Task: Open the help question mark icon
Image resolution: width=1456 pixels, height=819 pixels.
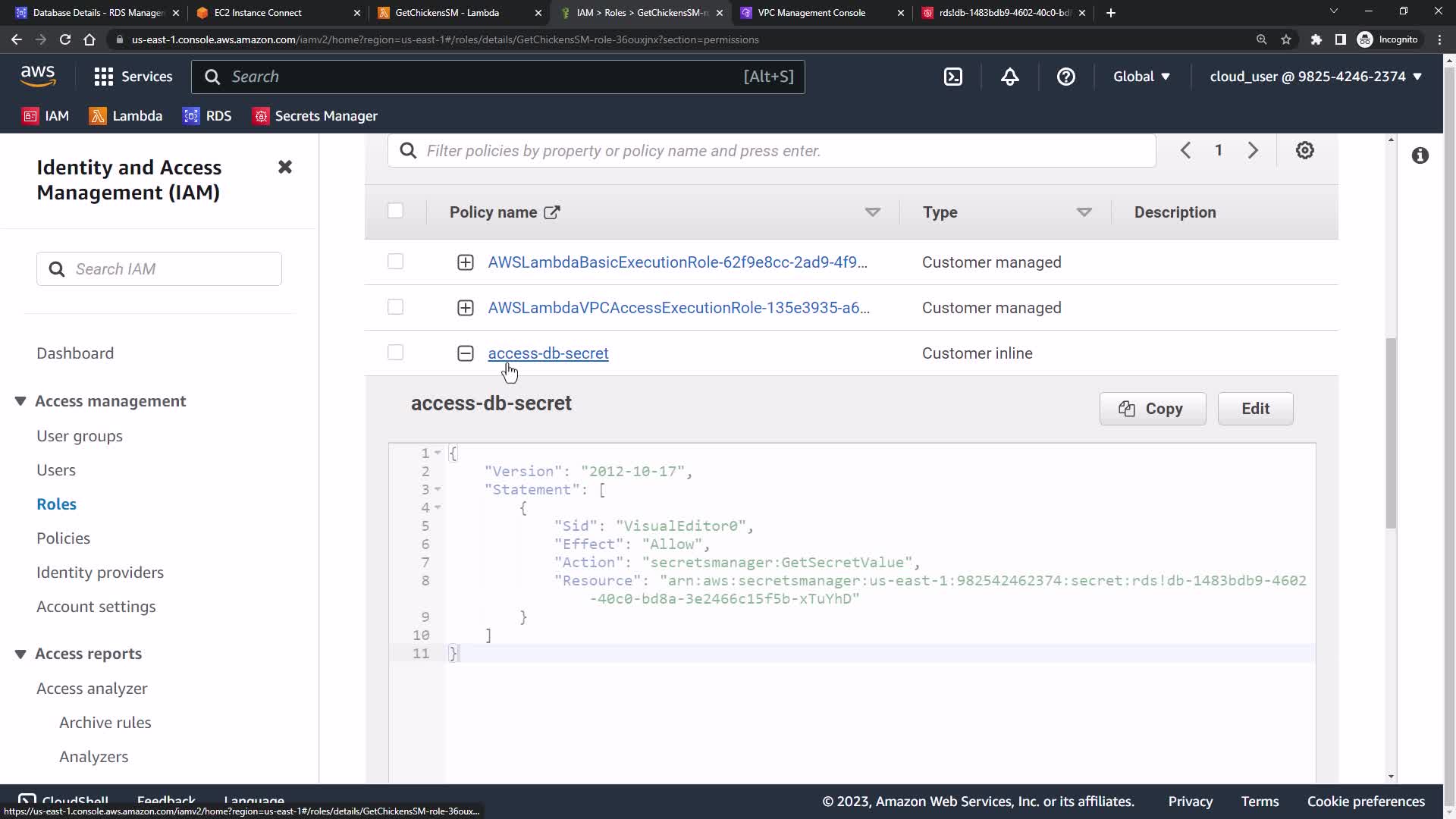Action: (x=1065, y=77)
